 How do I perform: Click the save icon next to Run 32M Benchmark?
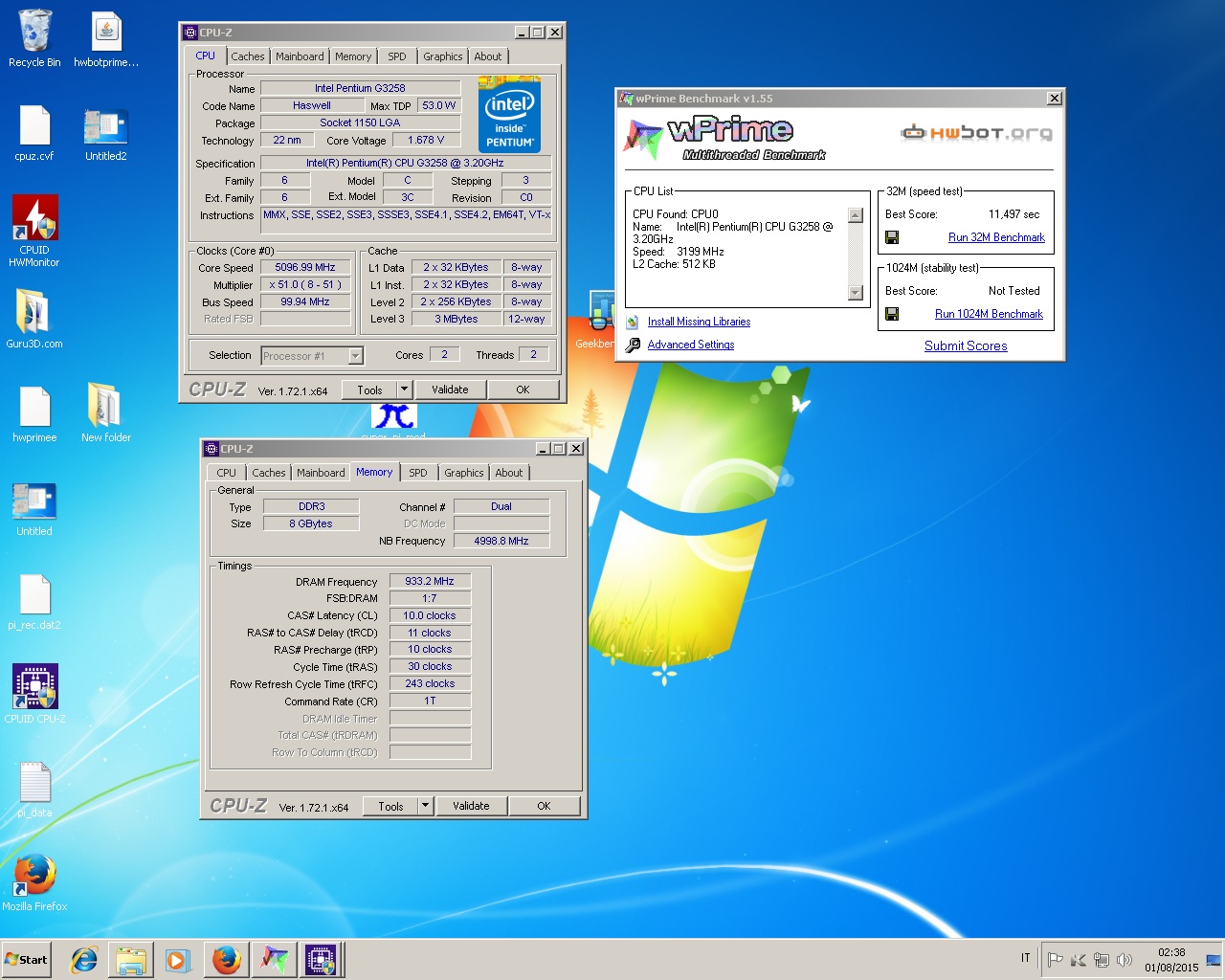pos(892,237)
